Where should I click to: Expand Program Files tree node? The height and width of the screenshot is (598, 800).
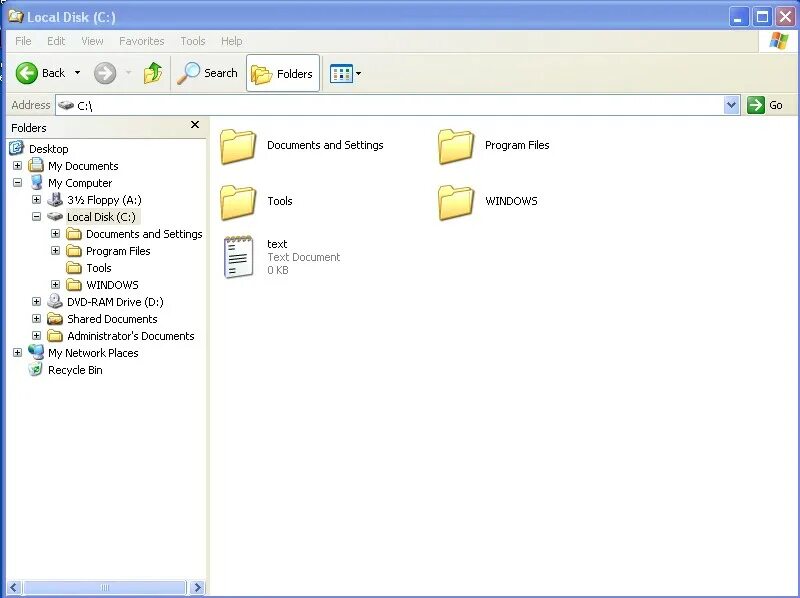click(55, 251)
